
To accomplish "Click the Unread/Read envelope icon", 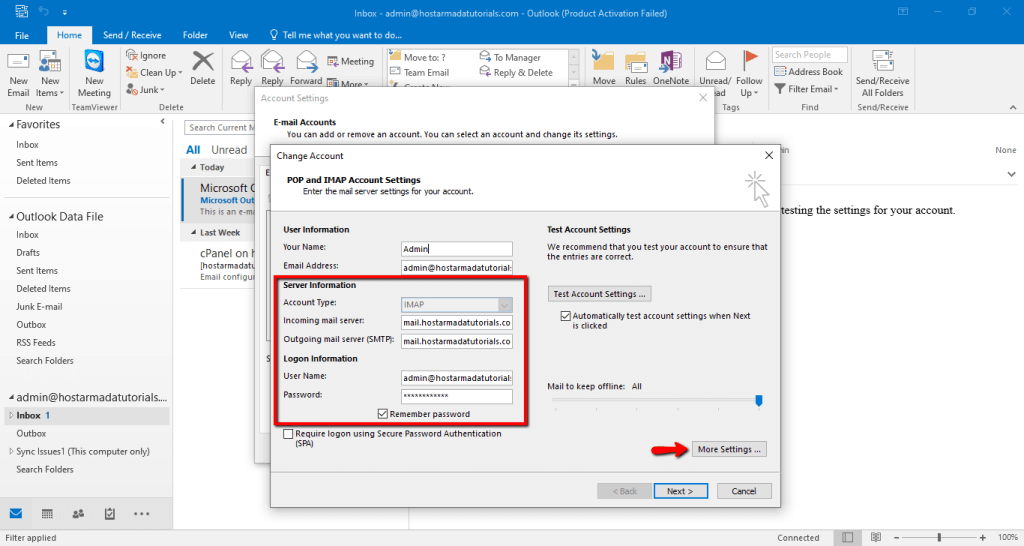I will click(716, 61).
